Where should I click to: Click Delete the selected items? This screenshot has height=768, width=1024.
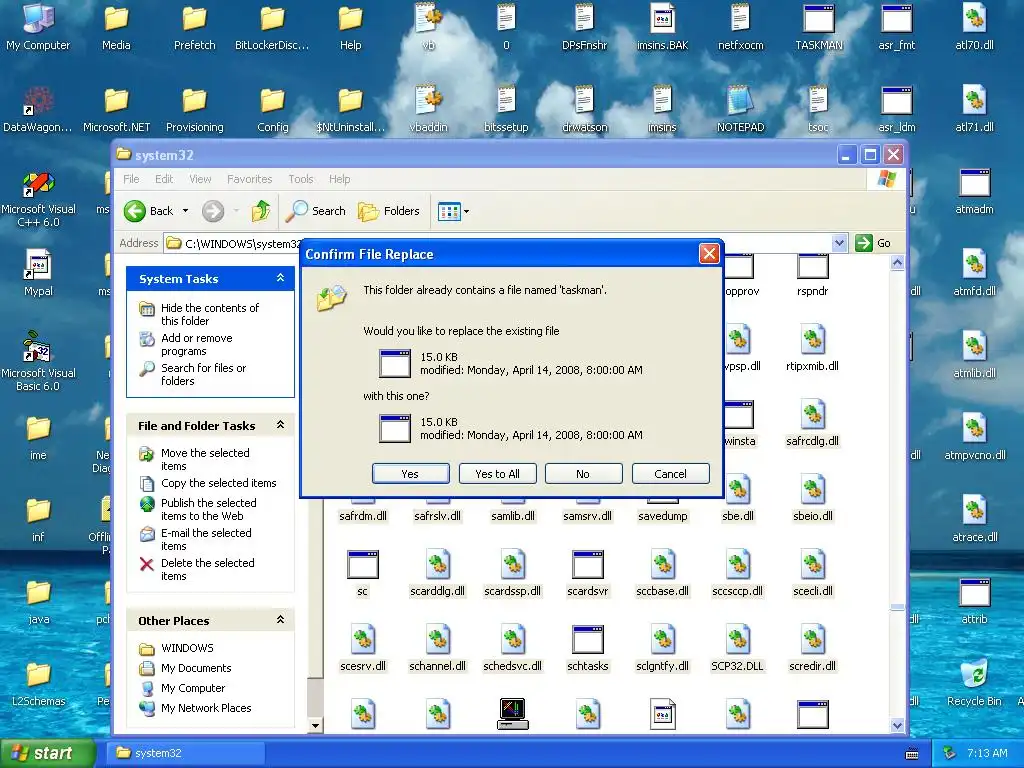(207, 569)
